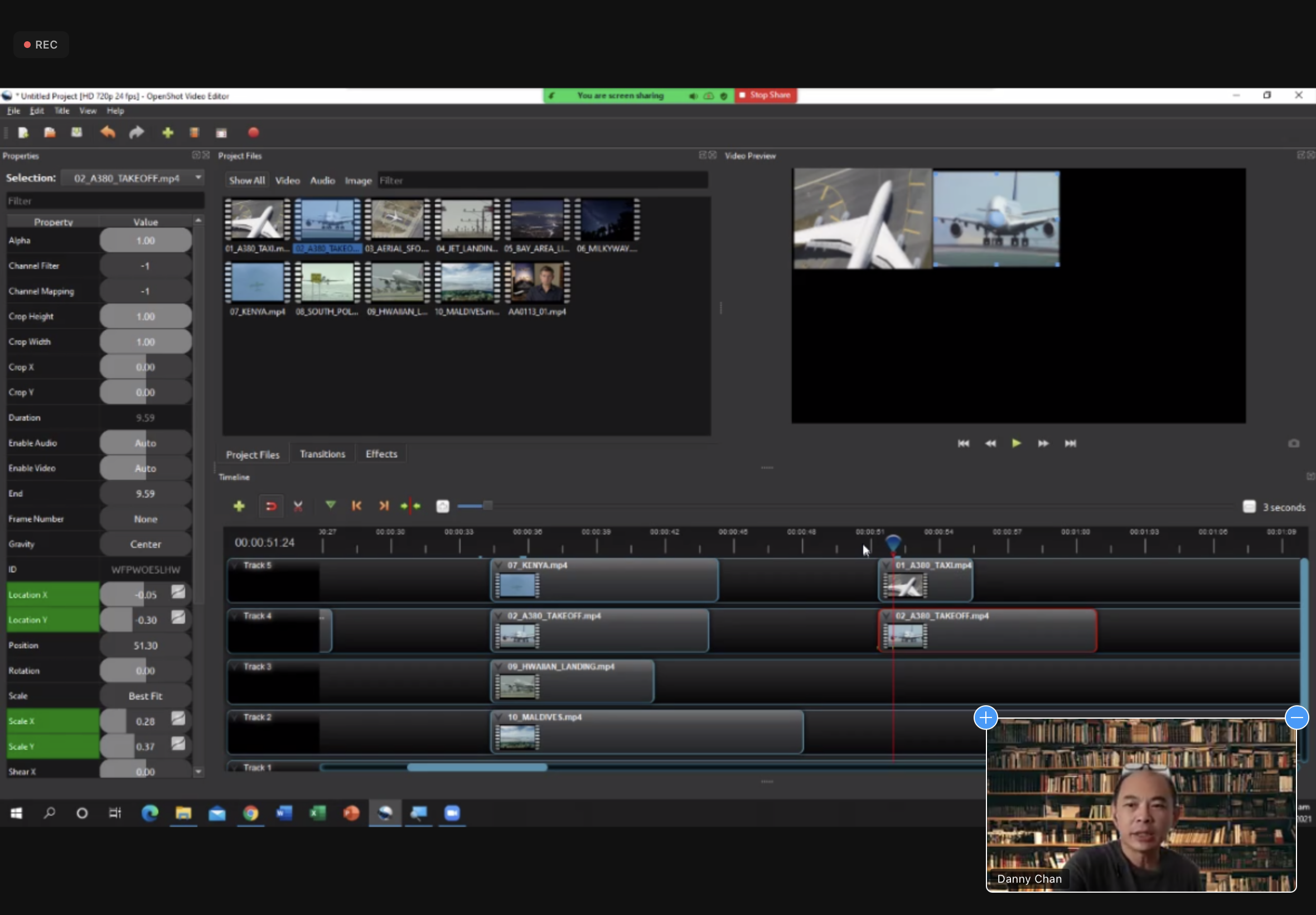
Task: Click the Stop Share button
Action: pos(766,95)
